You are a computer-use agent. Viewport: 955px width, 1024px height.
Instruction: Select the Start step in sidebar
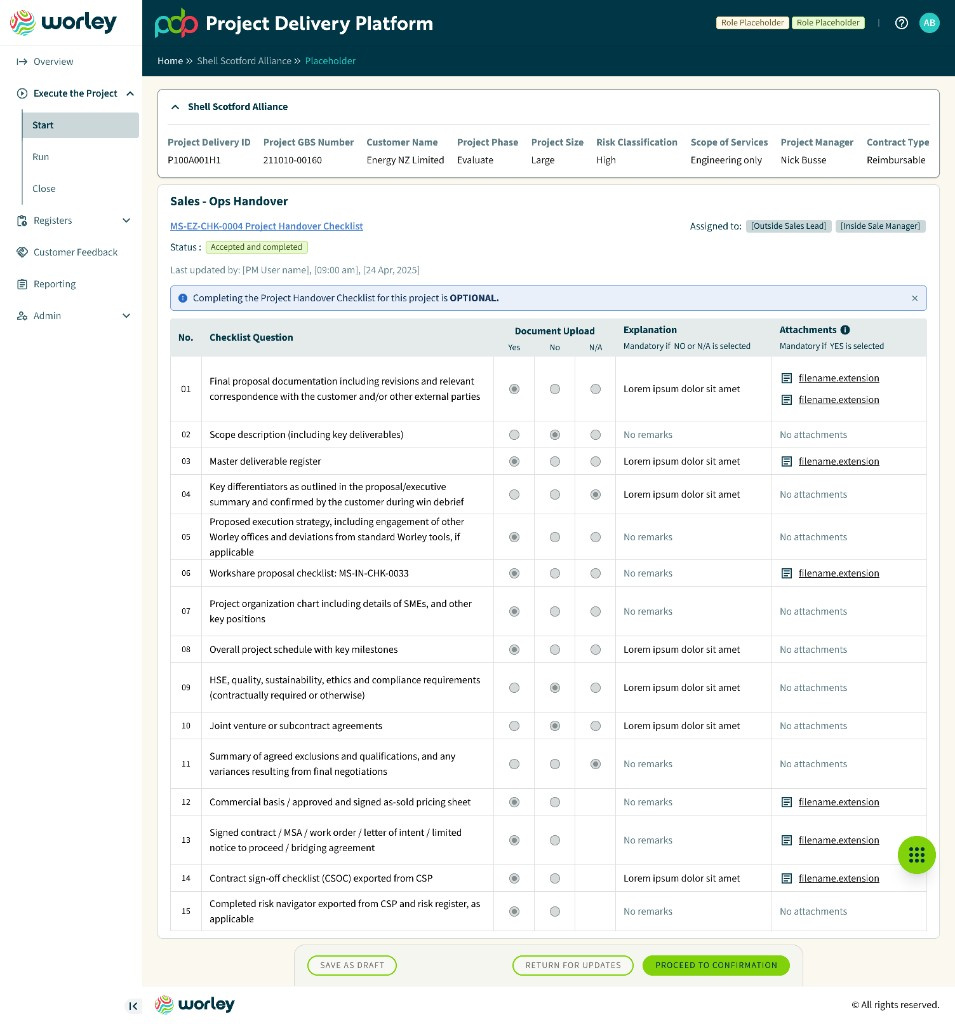pos(80,125)
